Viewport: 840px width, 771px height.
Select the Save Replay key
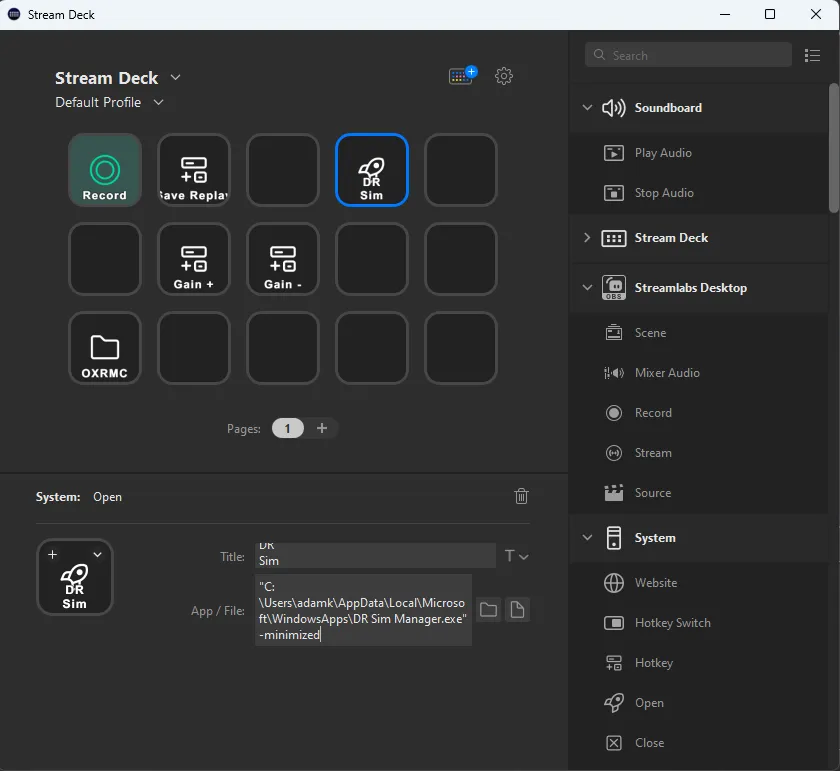pos(194,170)
